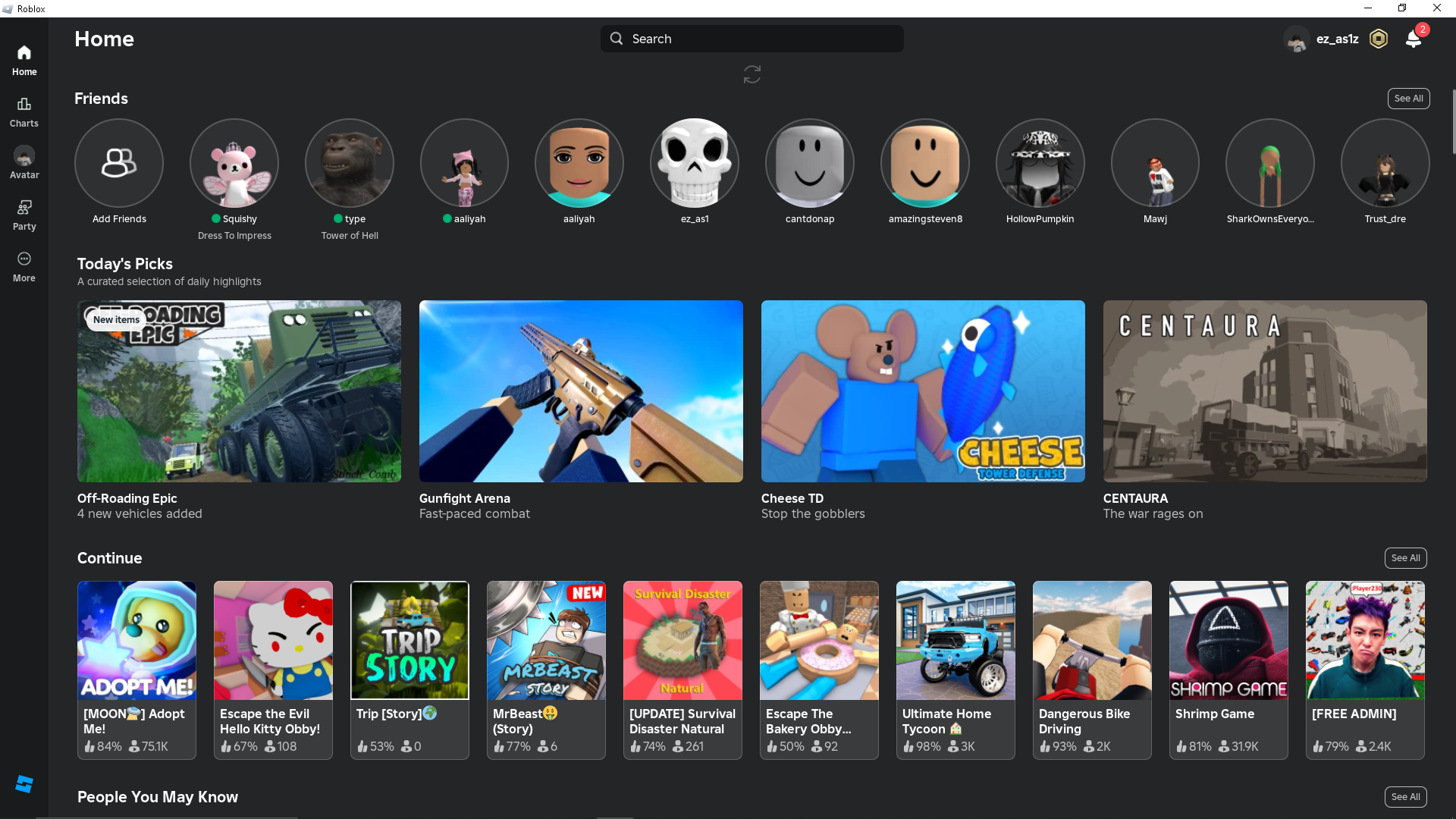
Task: Open Shrimp Game card
Action: [x=1228, y=670]
